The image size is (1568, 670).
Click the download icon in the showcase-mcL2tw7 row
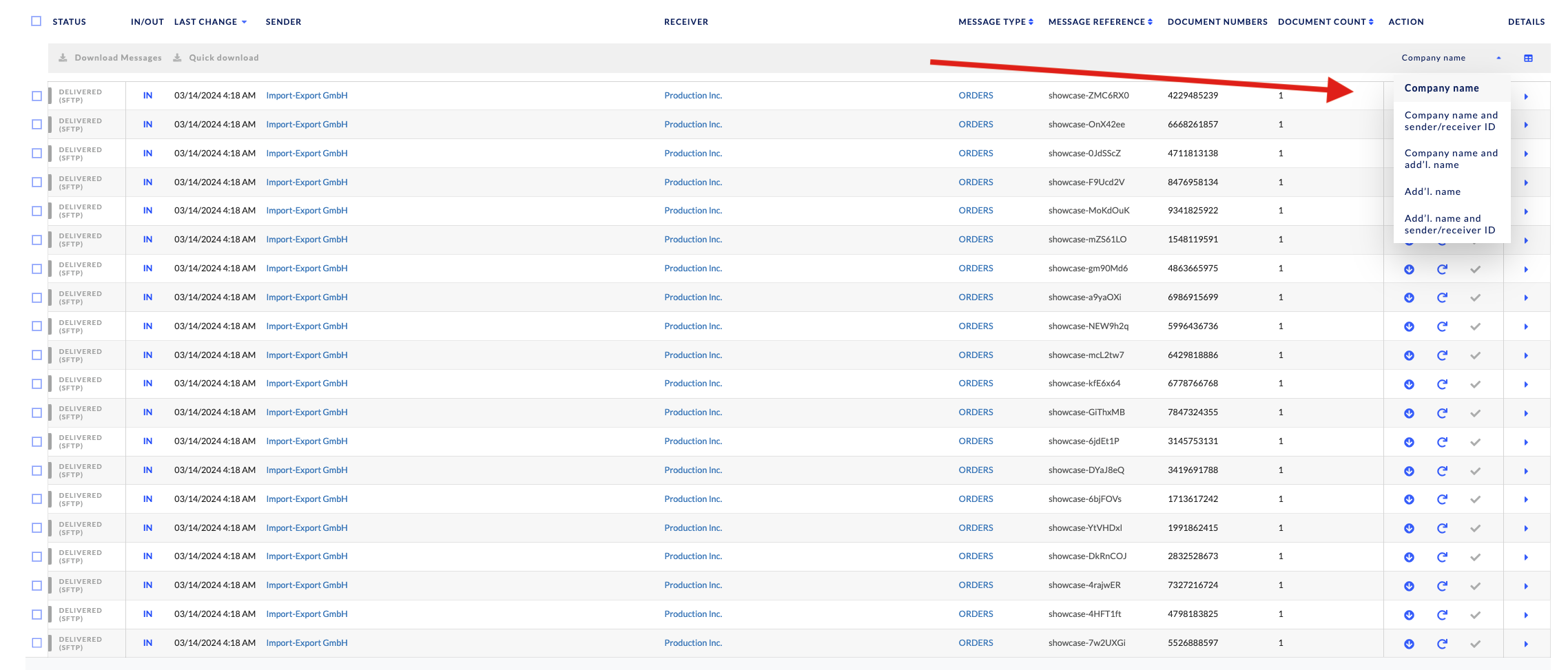tap(1409, 356)
